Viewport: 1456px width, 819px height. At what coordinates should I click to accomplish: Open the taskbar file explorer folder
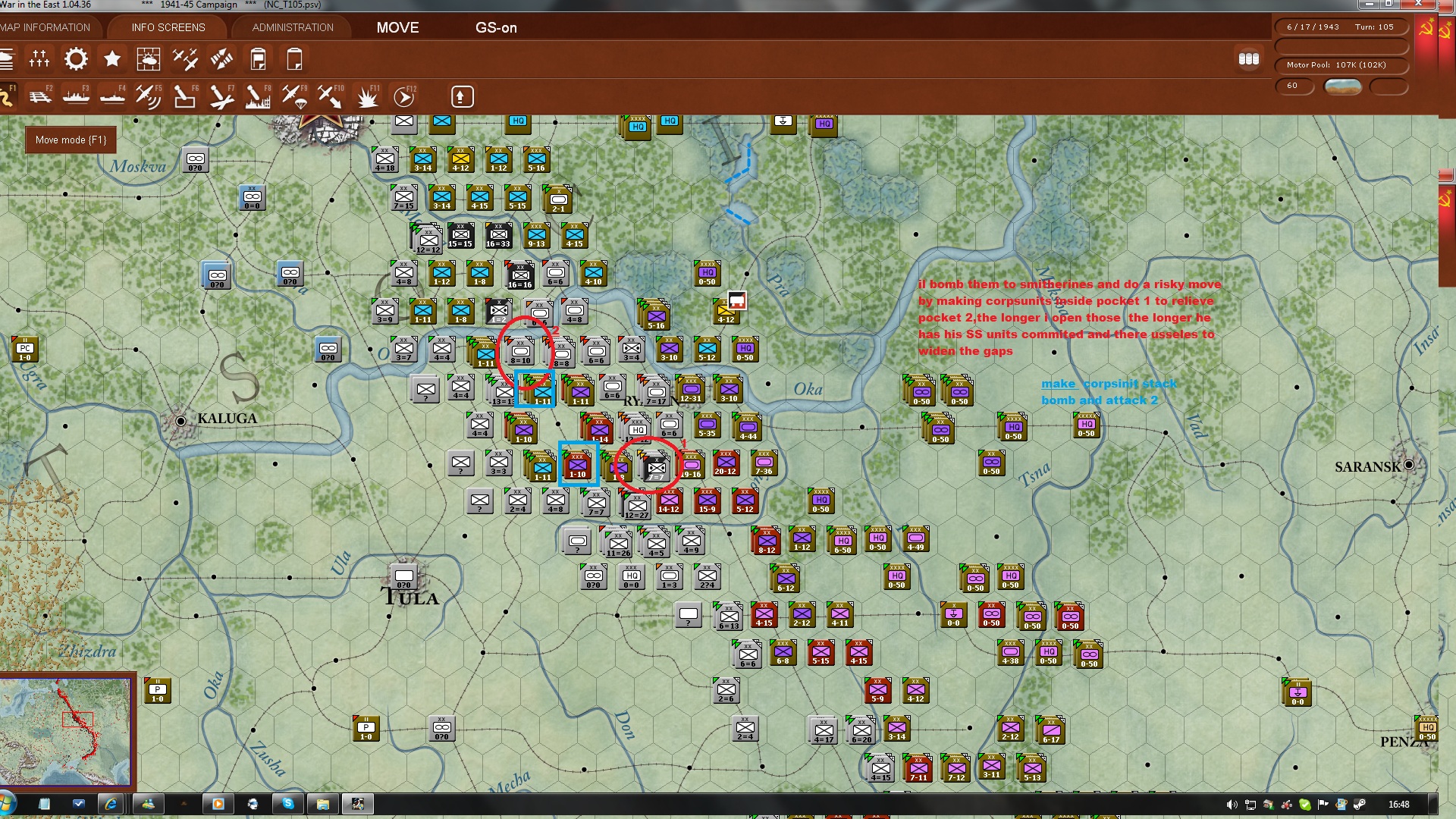(322, 804)
